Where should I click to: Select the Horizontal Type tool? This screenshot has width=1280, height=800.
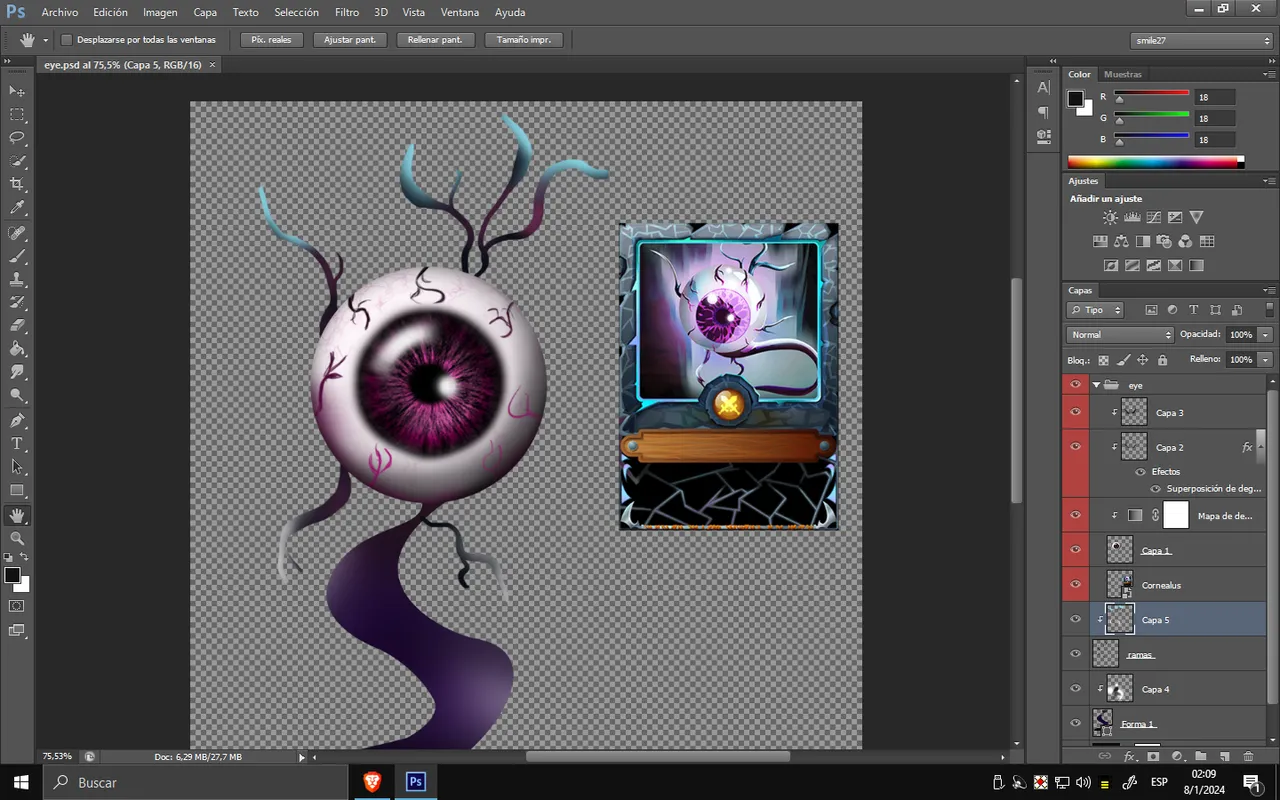pos(17,443)
